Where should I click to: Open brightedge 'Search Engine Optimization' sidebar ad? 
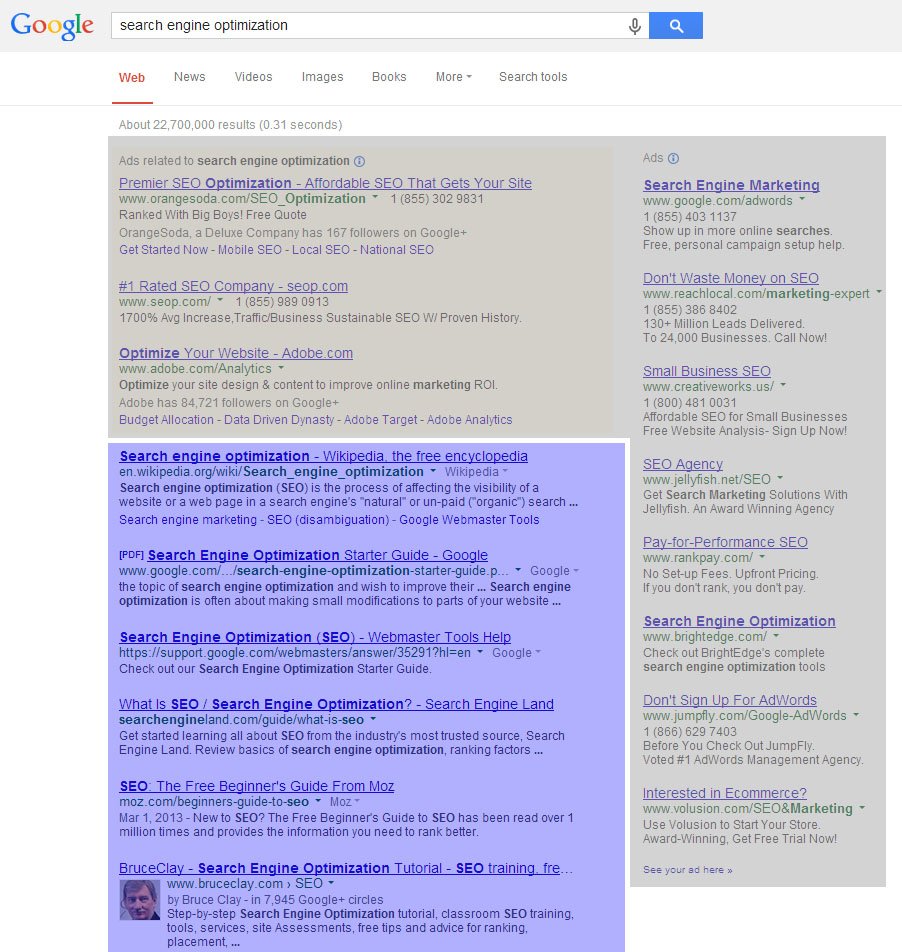point(739,621)
